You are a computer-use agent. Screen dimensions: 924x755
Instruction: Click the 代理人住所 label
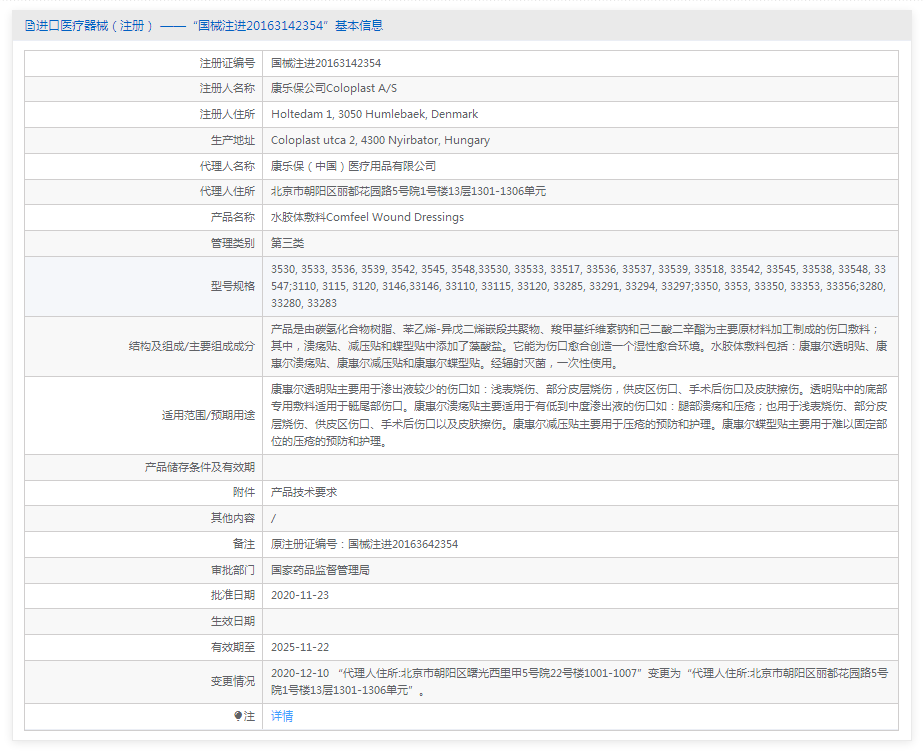[x=227, y=192]
